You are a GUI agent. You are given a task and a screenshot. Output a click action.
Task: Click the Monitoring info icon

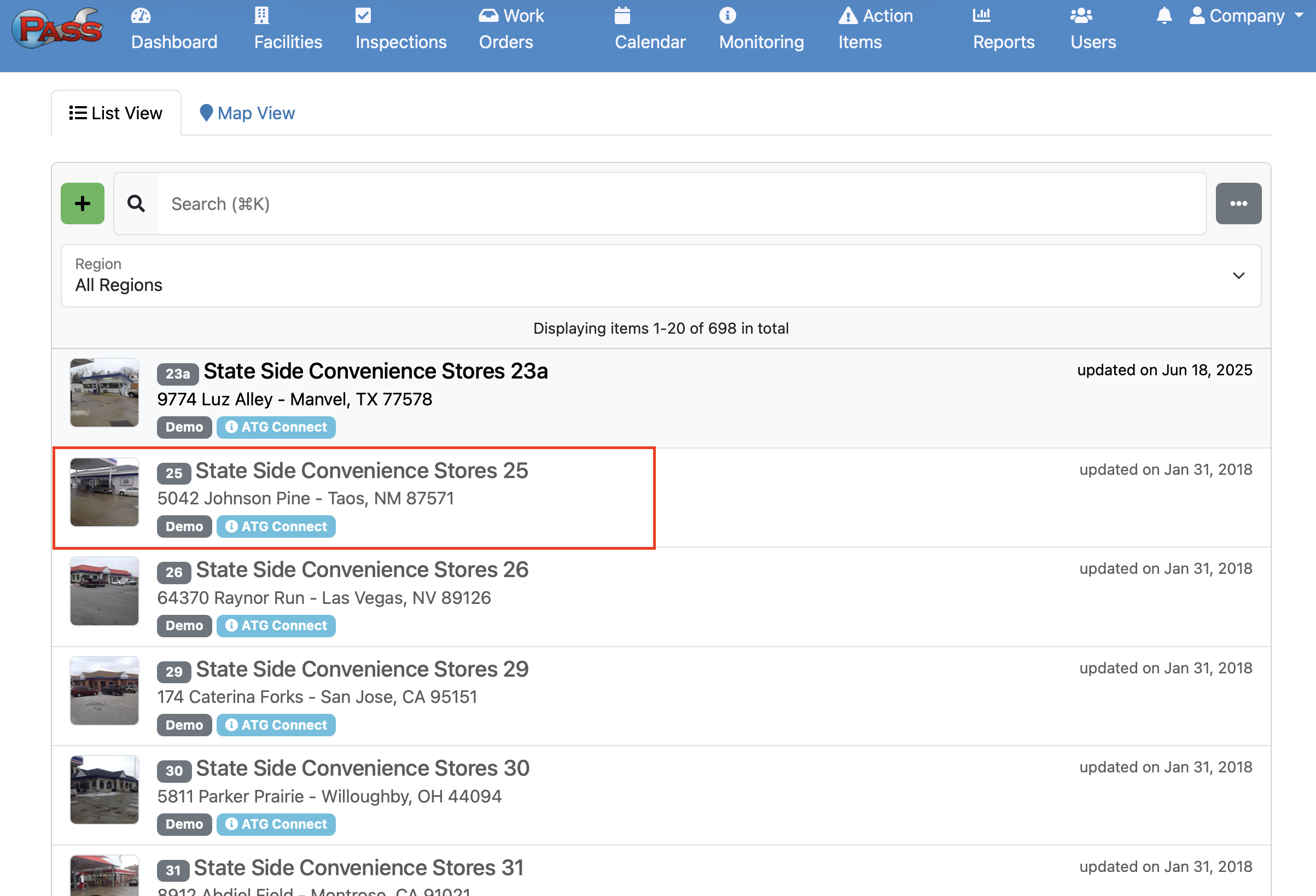click(727, 15)
